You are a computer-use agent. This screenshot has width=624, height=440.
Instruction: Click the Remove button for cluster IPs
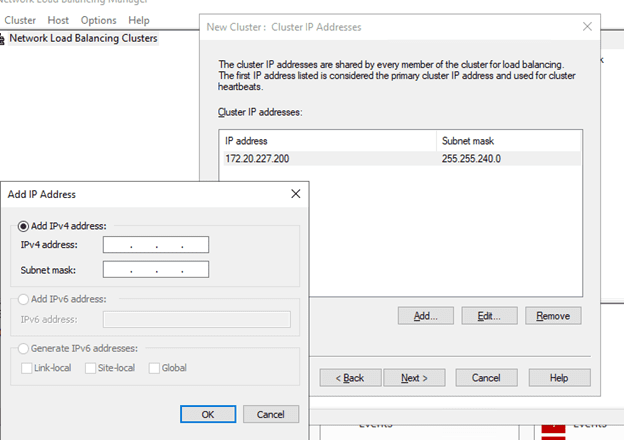[x=553, y=316]
